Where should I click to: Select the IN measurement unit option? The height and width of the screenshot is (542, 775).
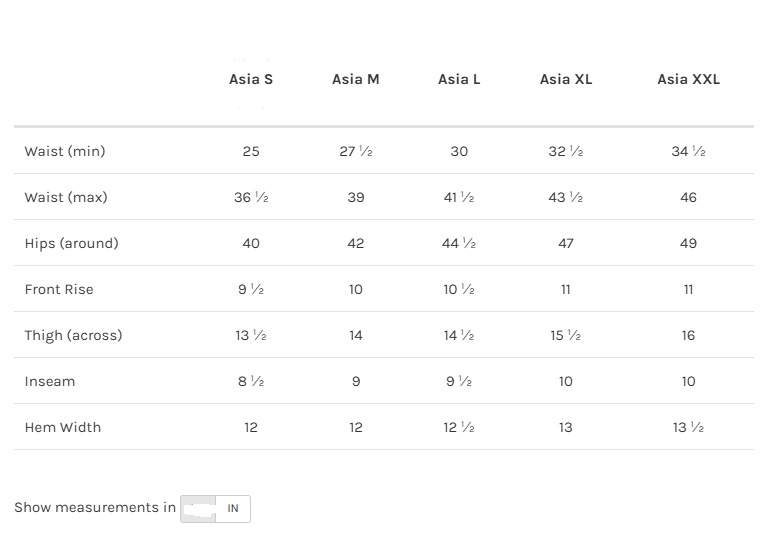(x=232, y=508)
